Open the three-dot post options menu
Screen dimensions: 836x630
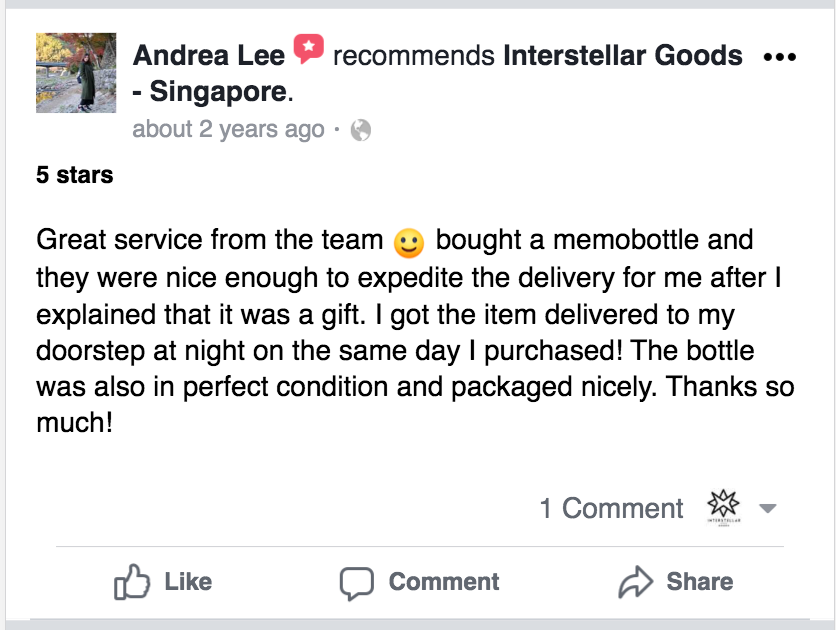click(780, 56)
